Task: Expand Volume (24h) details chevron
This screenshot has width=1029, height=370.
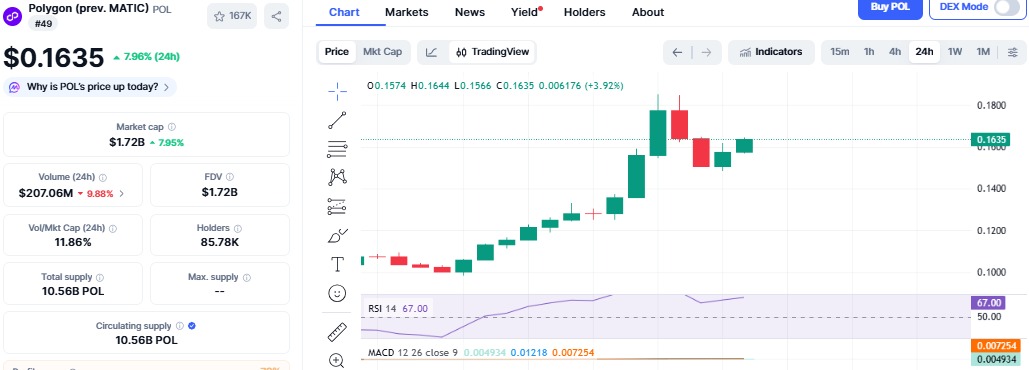Action: tap(122, 194)
